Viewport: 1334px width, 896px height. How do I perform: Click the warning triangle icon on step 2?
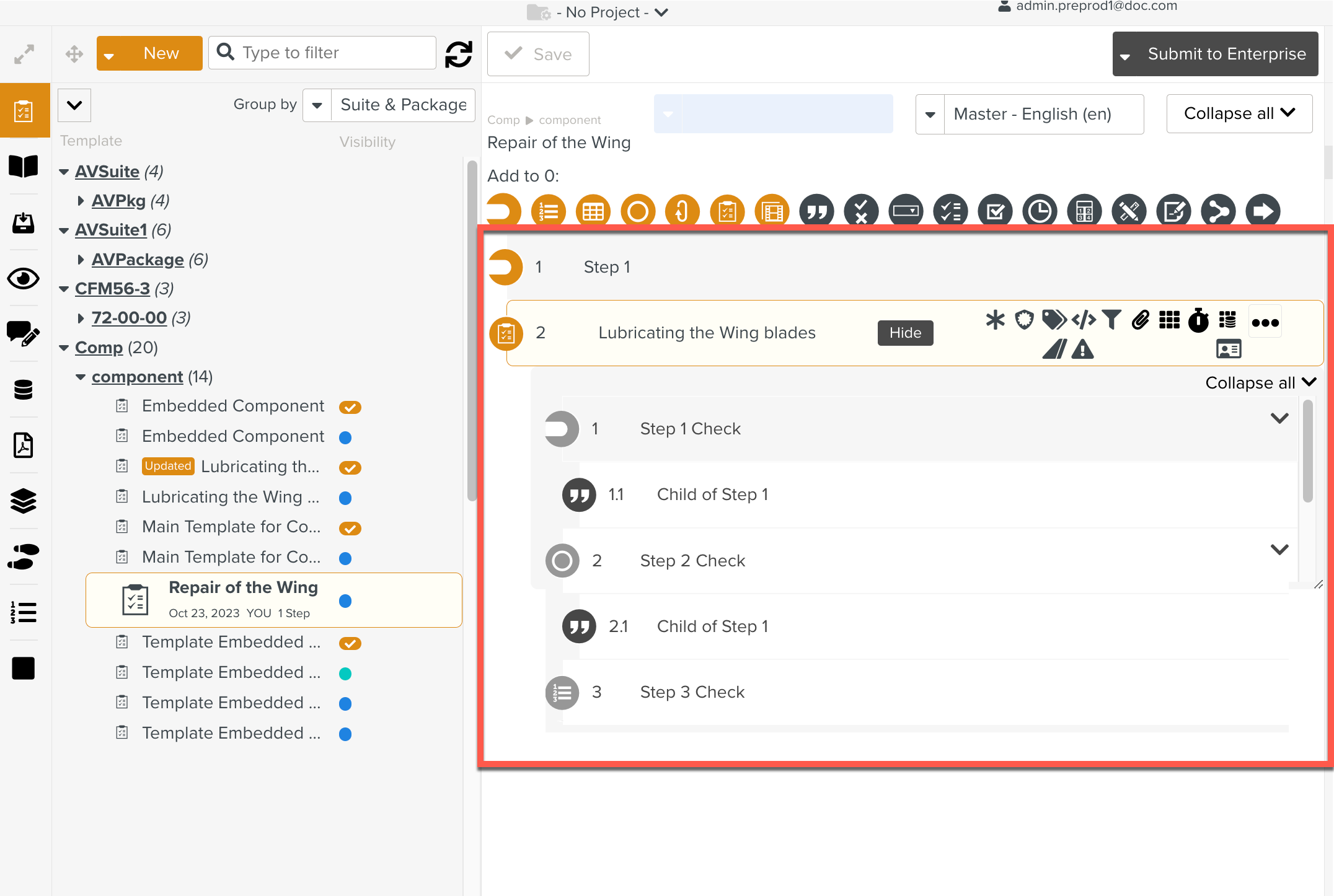[1083, 349]
